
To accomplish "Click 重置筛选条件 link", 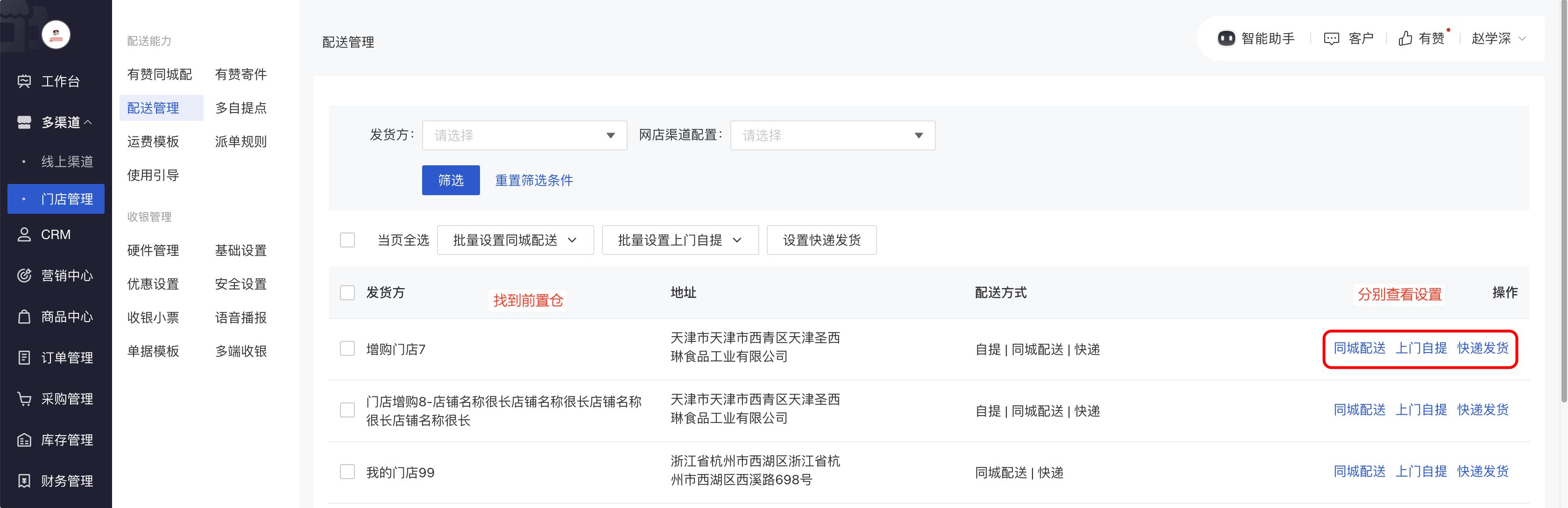I will [533, 181].
